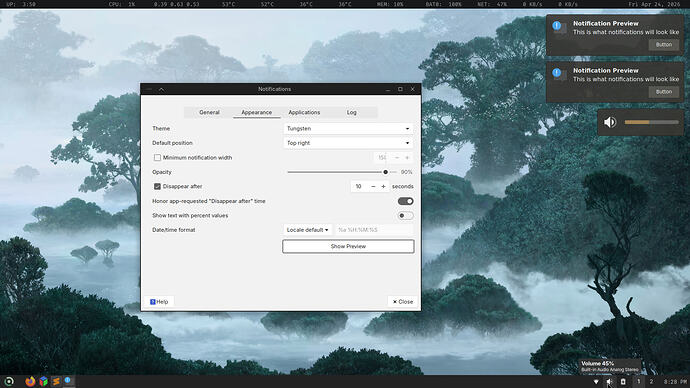Screen dimensions: 690x388
Task: Click the info icon in lower Notification Preview
Action: 557,73
